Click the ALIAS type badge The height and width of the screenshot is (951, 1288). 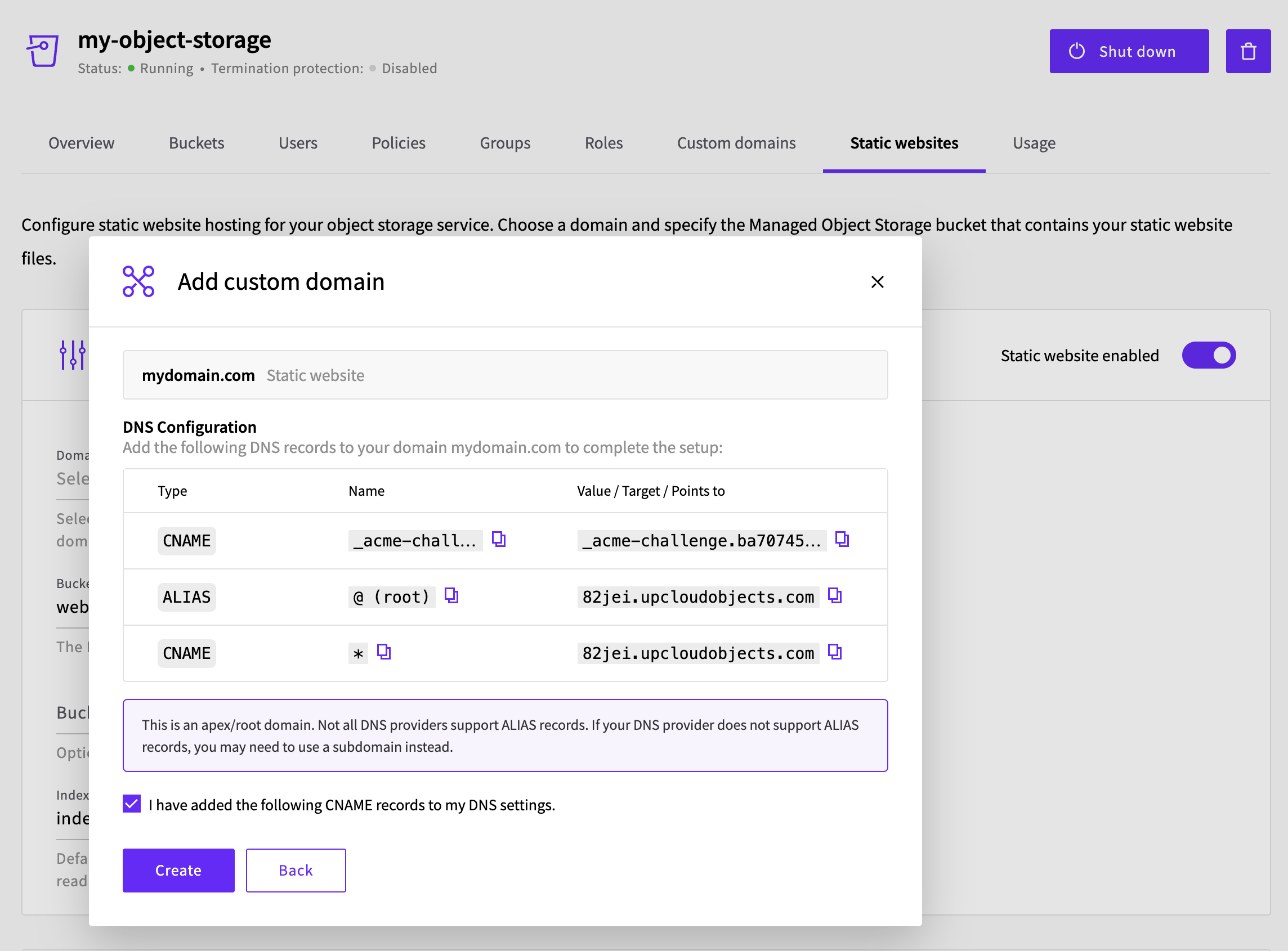click(186, 597)
